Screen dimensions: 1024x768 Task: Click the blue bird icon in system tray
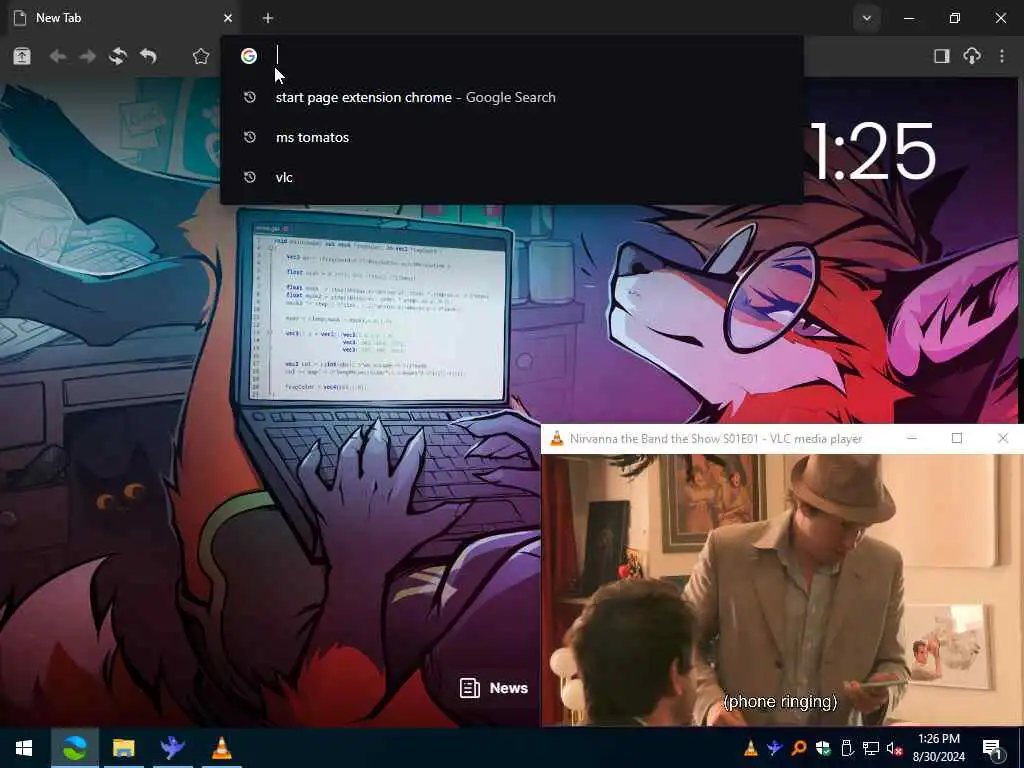point(775,748)
